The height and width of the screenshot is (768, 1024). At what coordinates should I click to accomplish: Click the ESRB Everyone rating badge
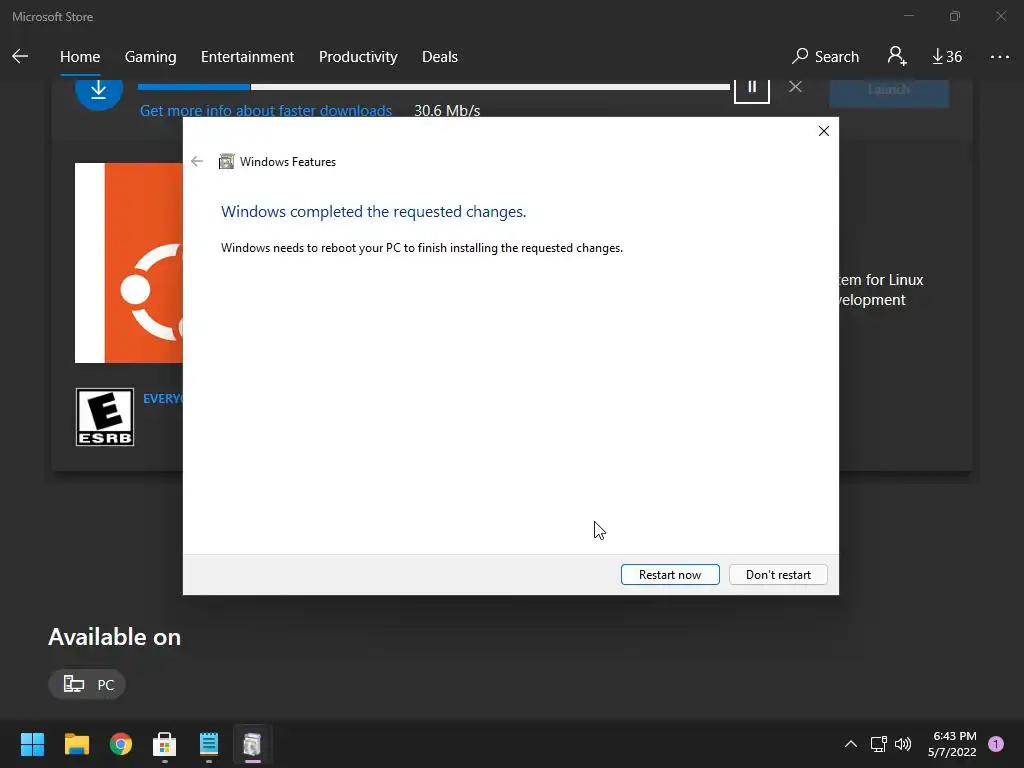(x=104, y=417)
